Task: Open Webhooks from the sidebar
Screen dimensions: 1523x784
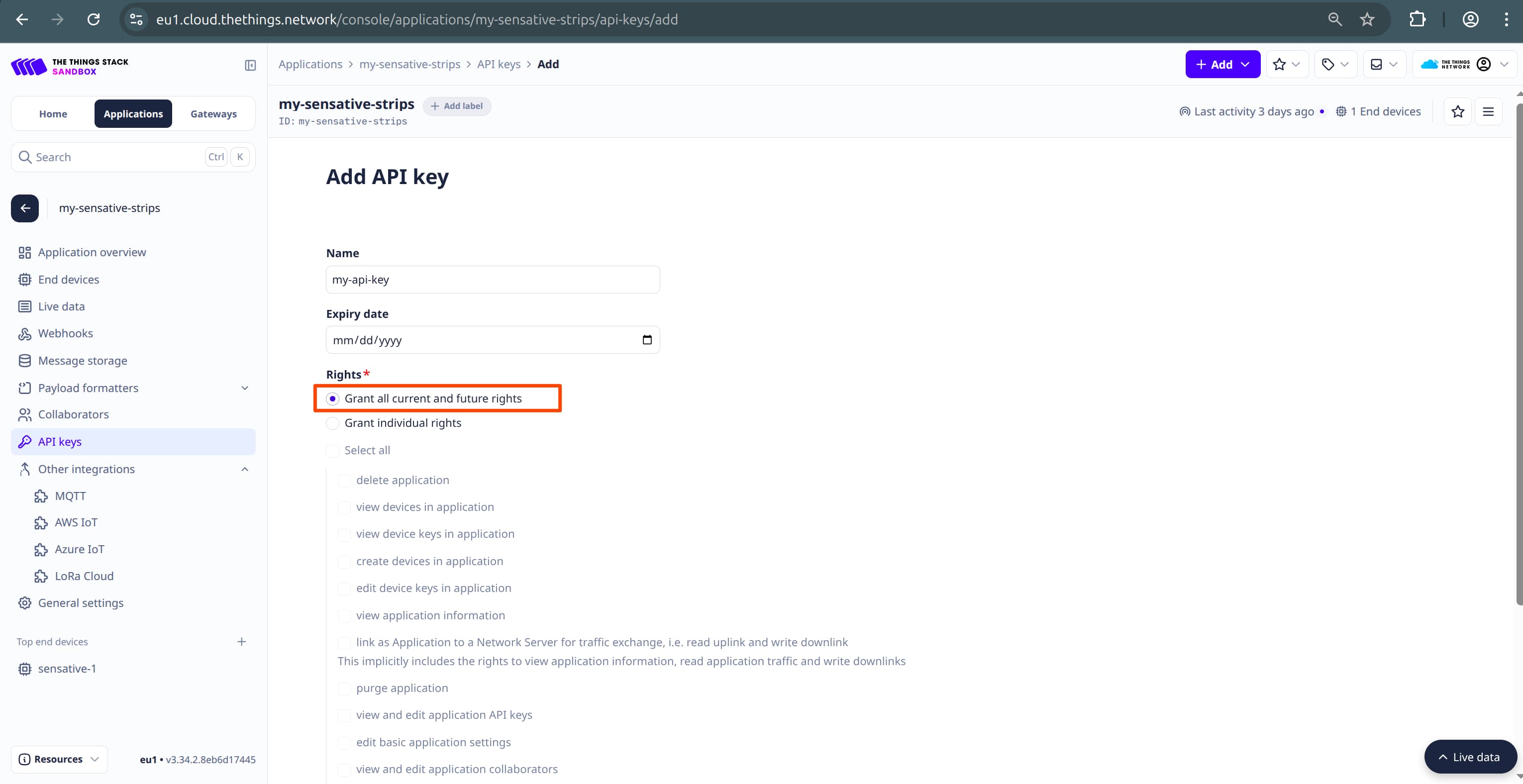Action: pyautogui.click(x=65, y=333)
